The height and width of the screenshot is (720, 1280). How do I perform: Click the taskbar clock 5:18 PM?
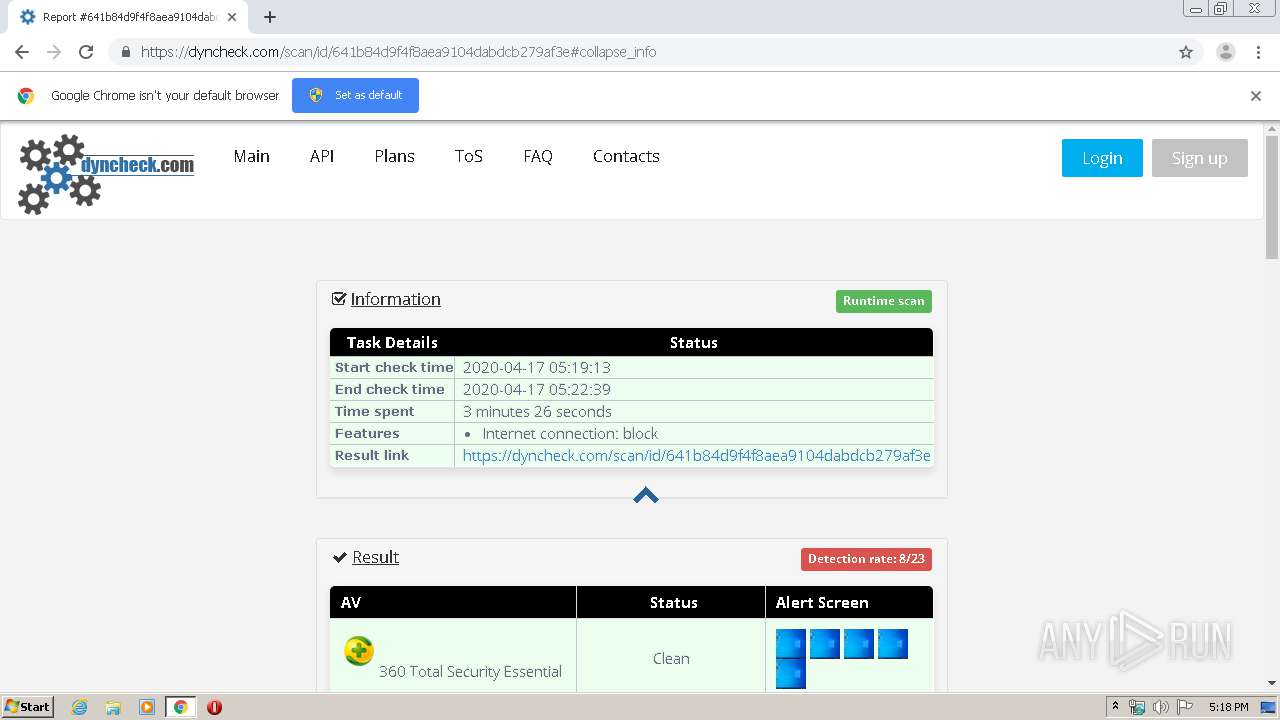coord(1229,707)
